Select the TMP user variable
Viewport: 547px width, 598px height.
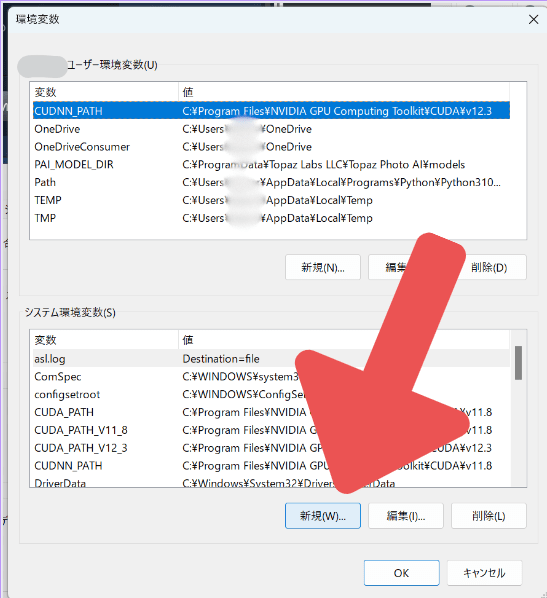pos(271,218)
